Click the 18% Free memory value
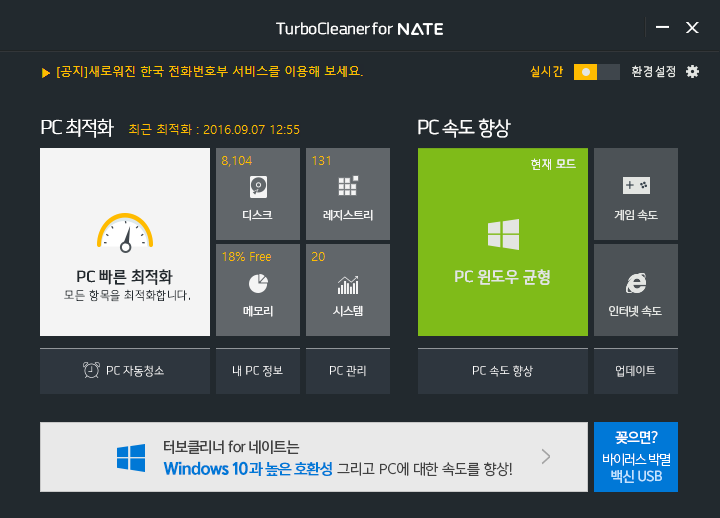 [246, 257]
